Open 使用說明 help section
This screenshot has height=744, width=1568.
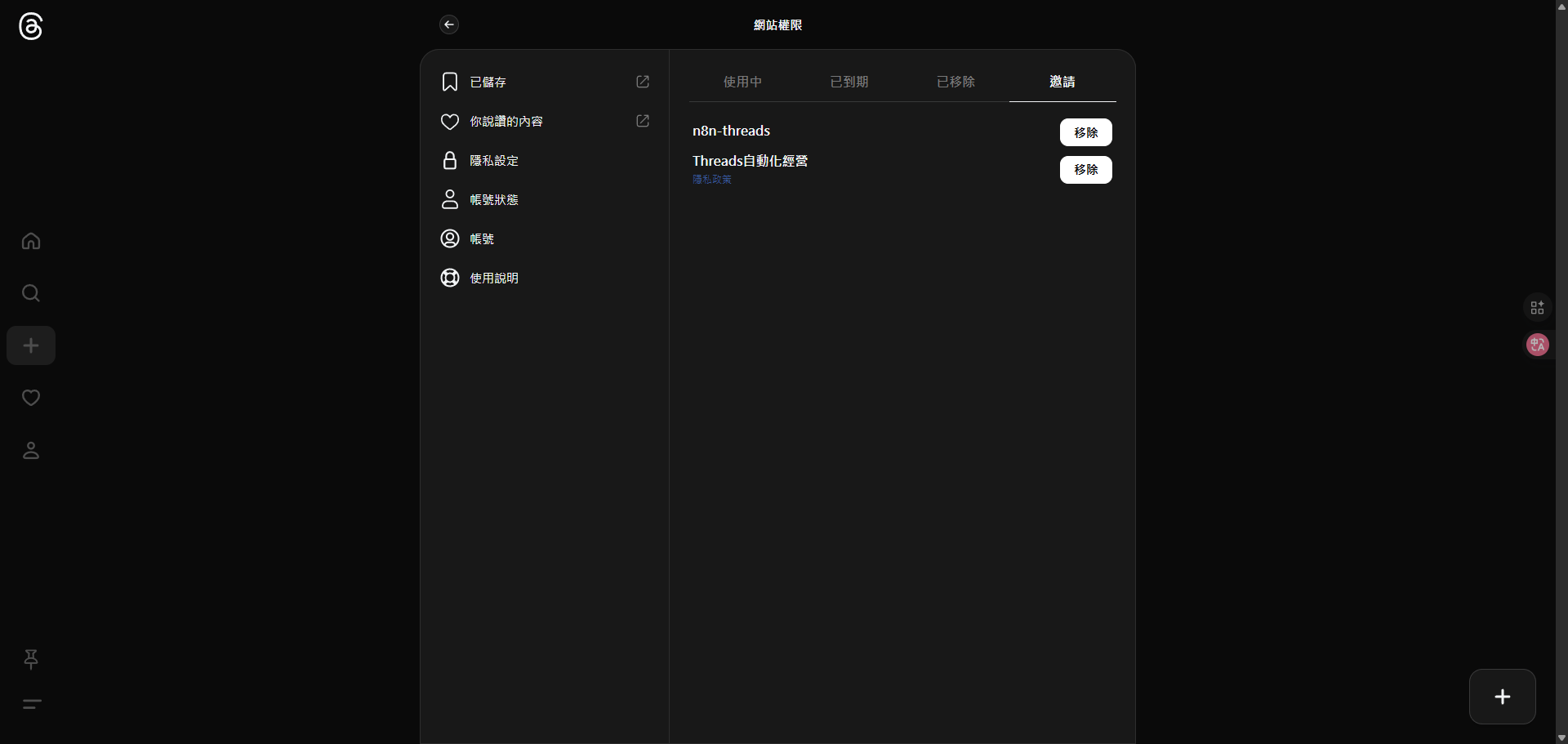pyautogui.click(x=493, y=278)
